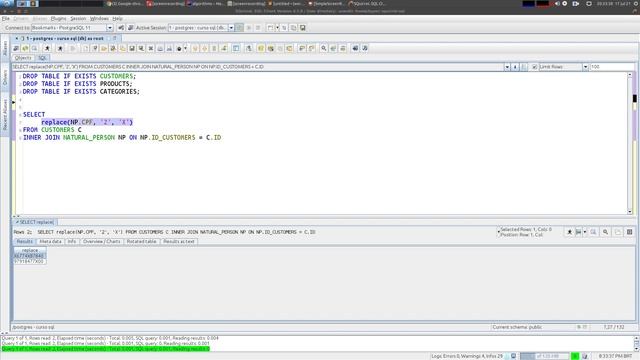
Task: Open the Plugins menu
Action: [58, 19]
